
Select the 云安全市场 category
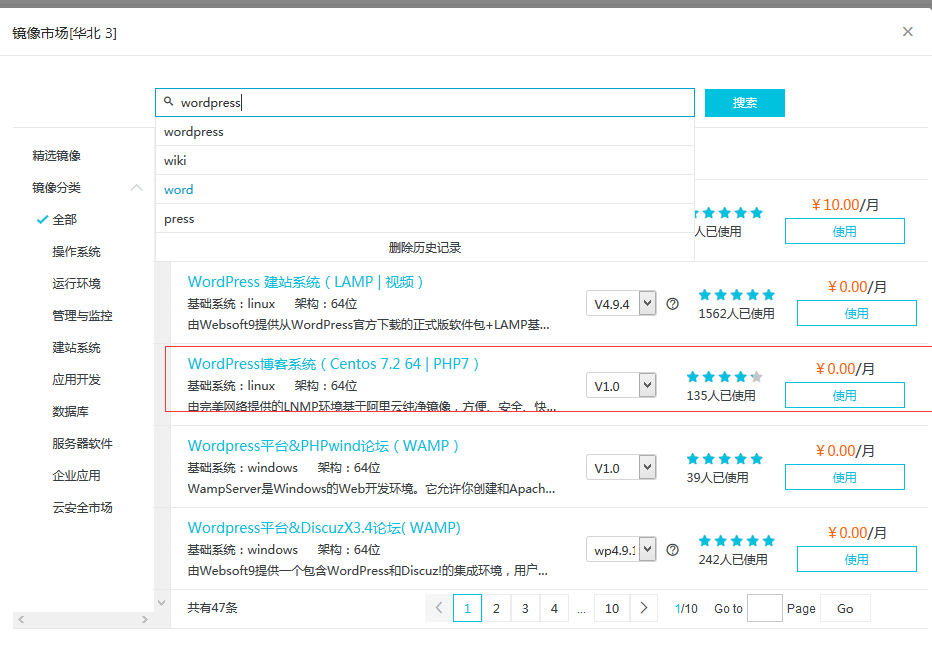[x=83, y=508]
